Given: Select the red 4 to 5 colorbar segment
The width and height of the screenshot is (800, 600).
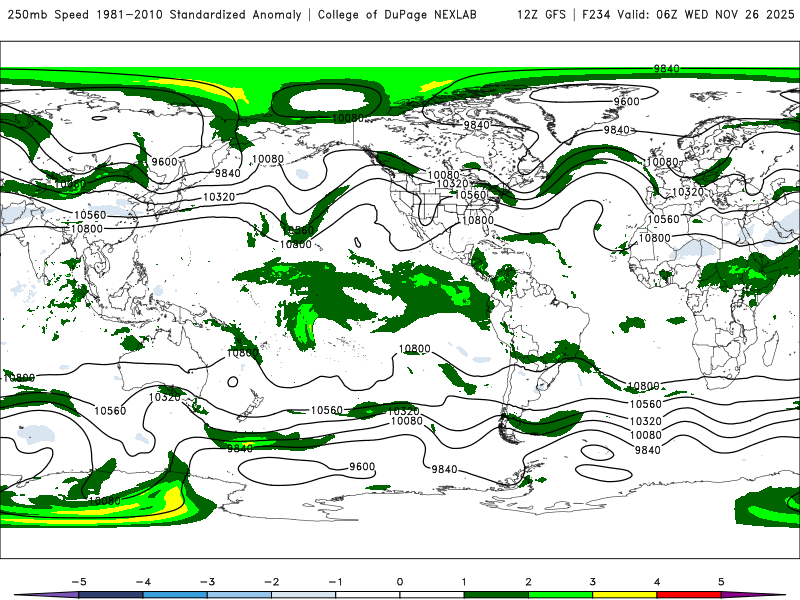Looking at the screenshot, I should pos(689,595).
